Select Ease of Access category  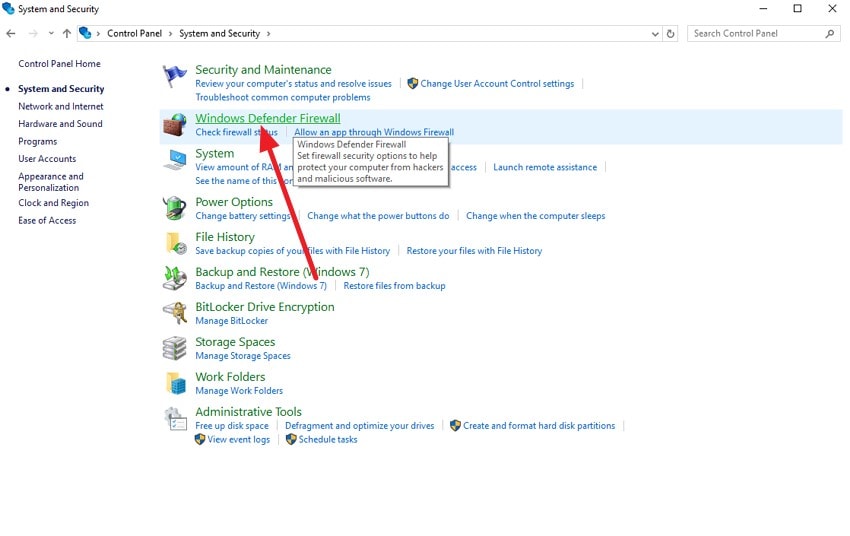[47, 221]
